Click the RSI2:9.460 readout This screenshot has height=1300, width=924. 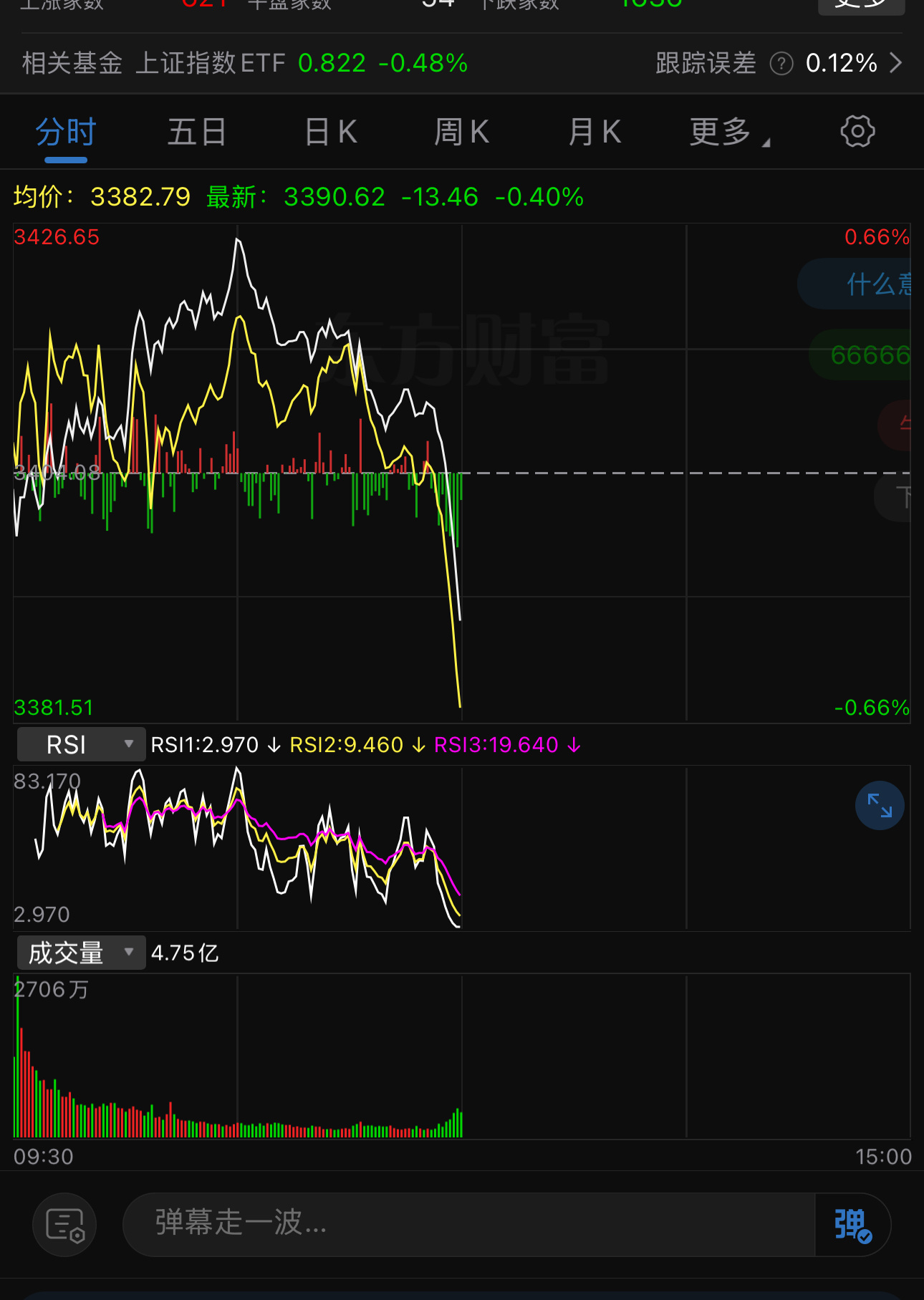[347, 745]
